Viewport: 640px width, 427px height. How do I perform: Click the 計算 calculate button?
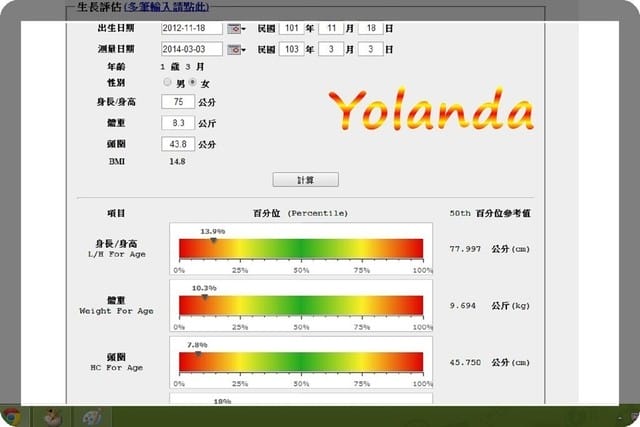pyautogui.click(x=305, y=180)
